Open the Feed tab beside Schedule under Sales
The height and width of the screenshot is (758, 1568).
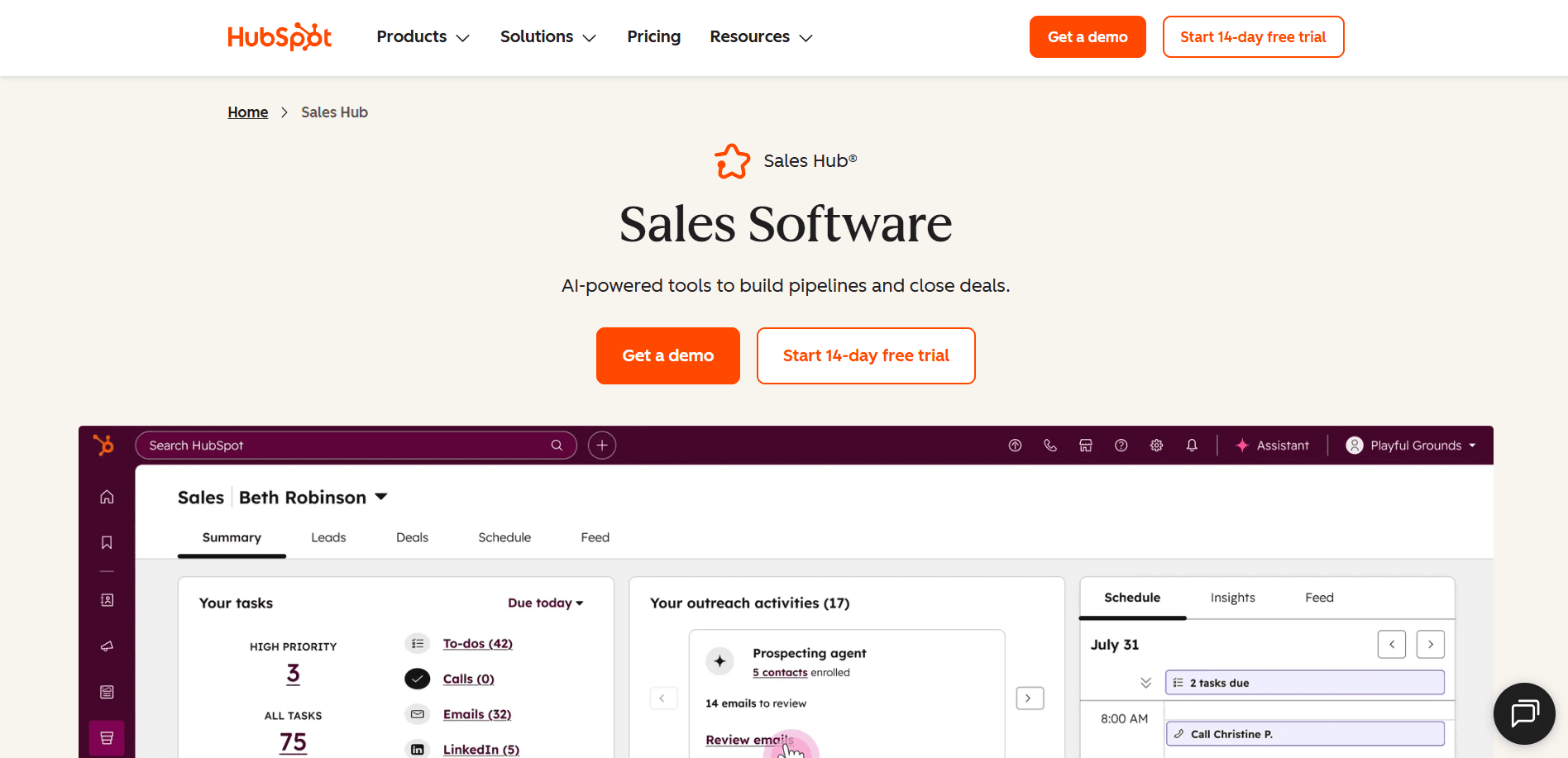click(x=595, y=537)
